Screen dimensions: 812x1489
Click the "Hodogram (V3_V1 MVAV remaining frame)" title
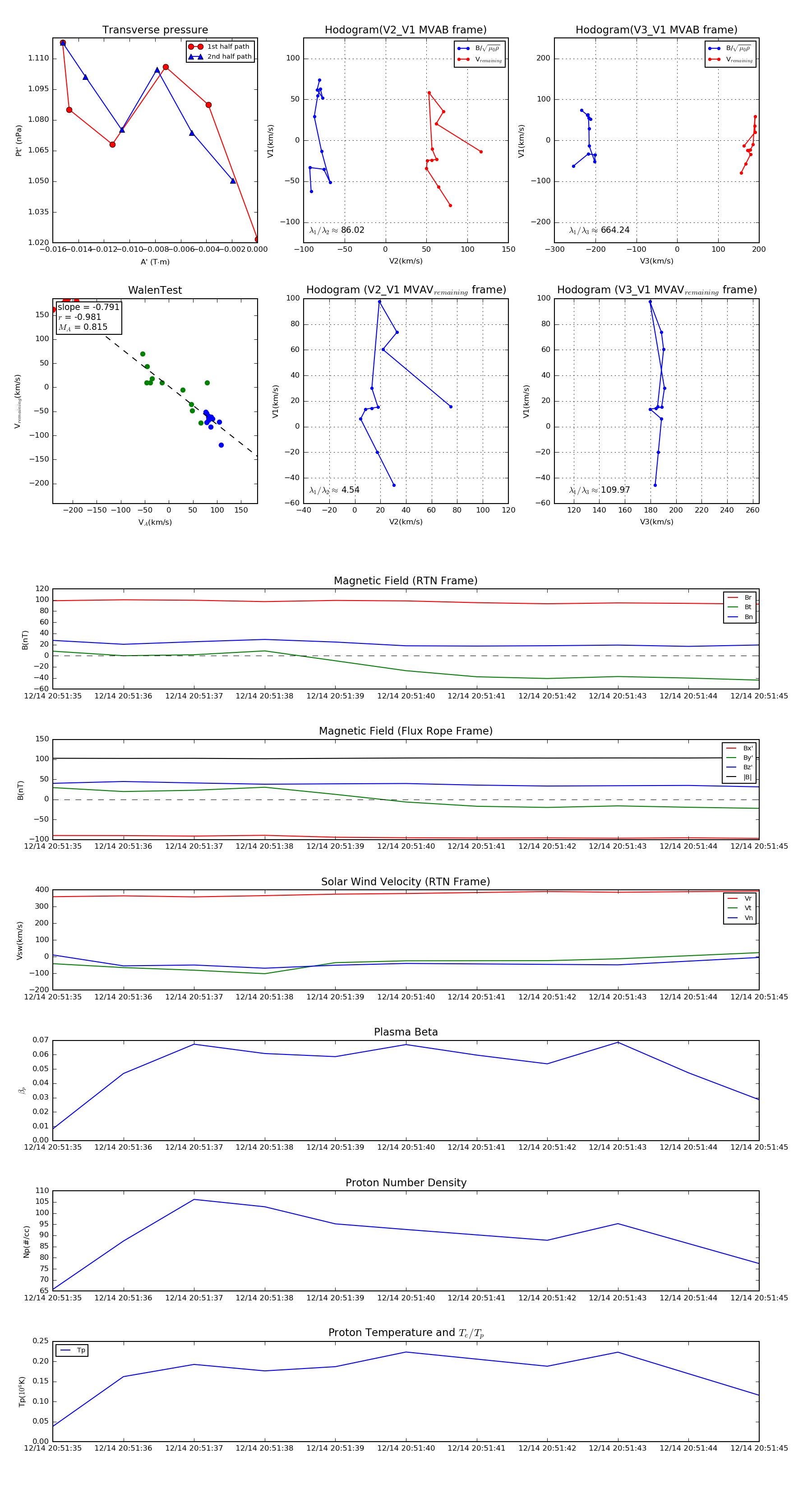656,290
